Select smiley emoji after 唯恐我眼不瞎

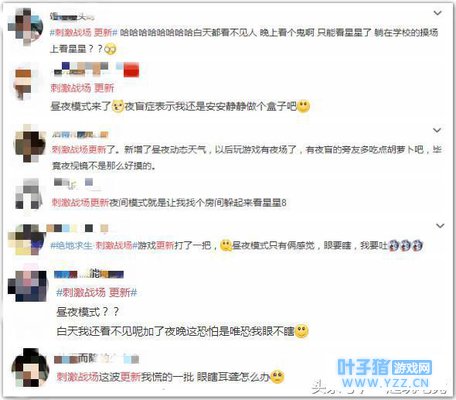click(x=302, y=331)
